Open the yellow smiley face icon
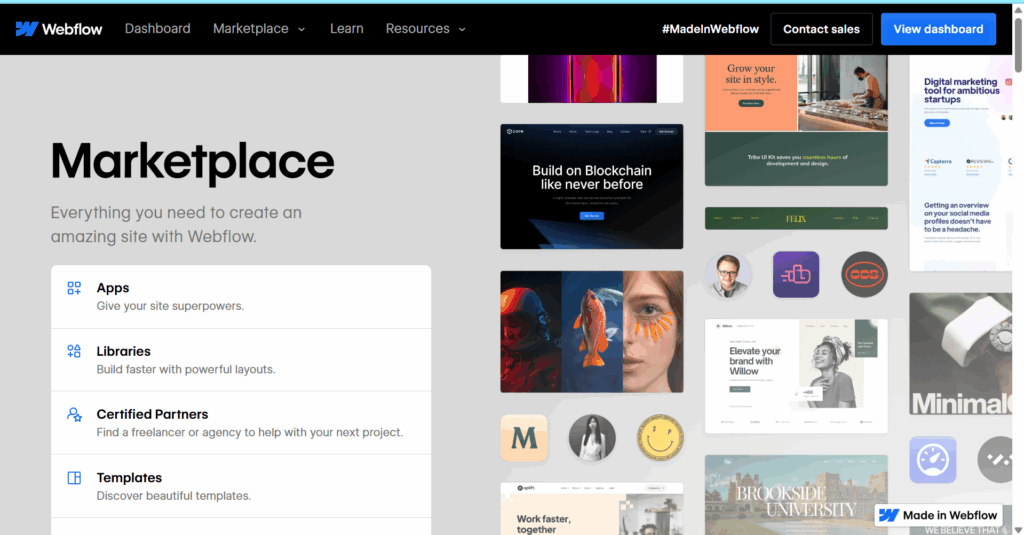 pyautogui.click(x=660, y=438)
